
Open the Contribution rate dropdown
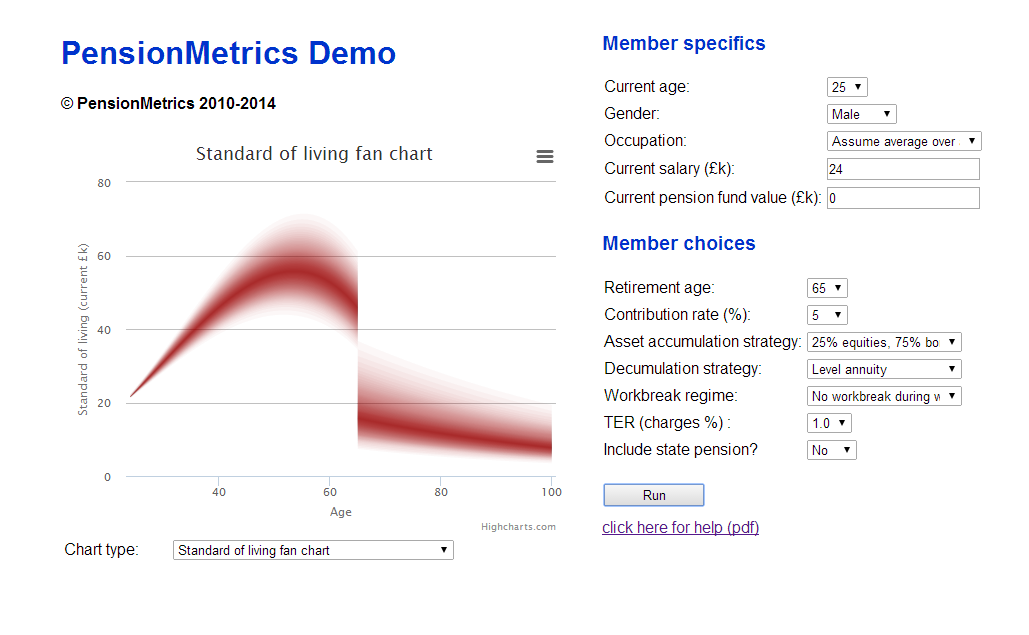827,315
